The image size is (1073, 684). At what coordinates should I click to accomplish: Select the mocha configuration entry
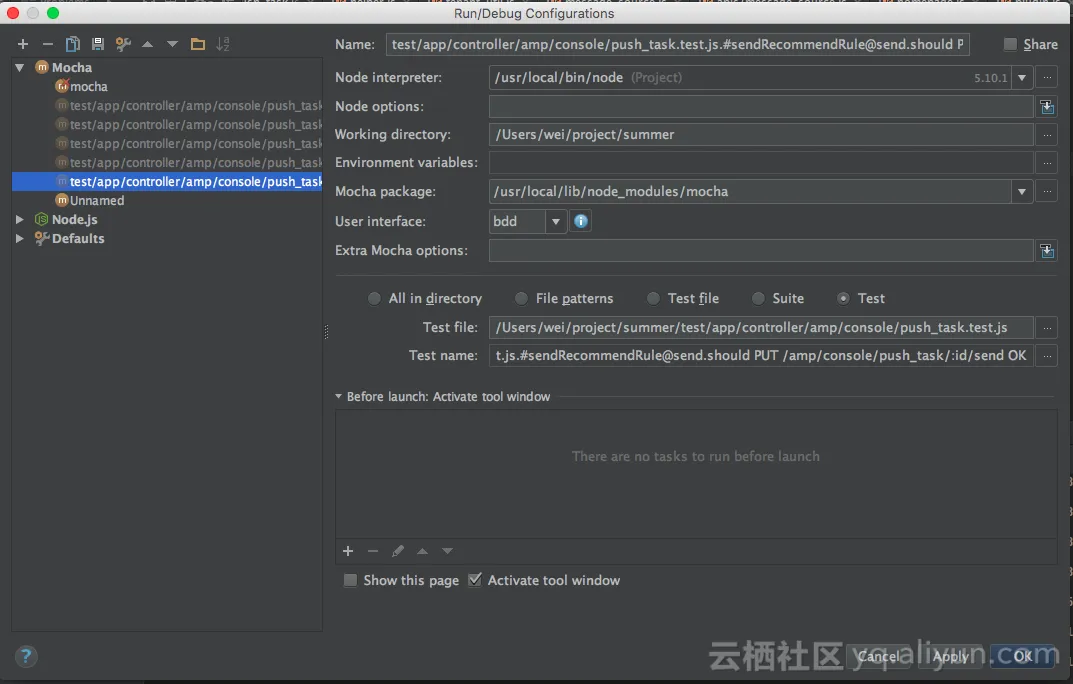88,86
